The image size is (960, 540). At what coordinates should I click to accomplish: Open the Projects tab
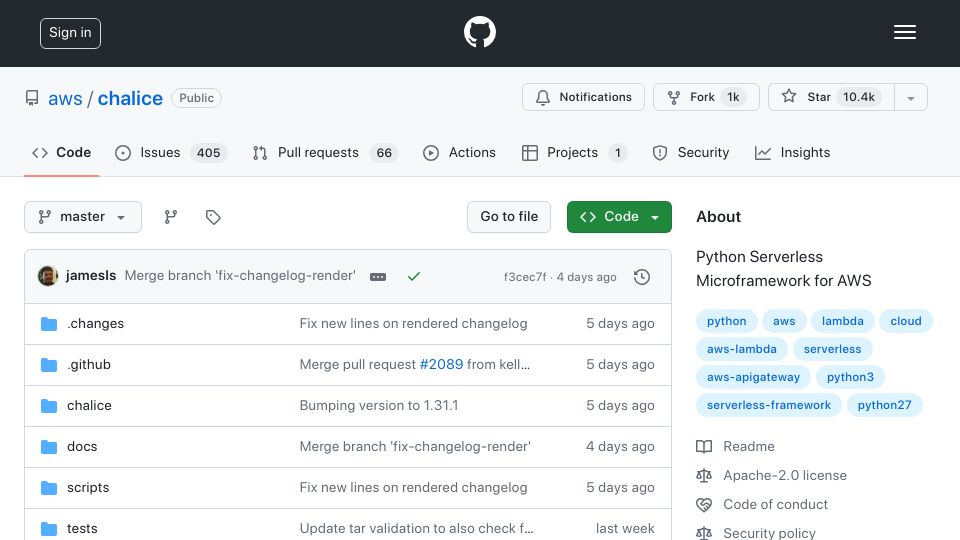574,152
